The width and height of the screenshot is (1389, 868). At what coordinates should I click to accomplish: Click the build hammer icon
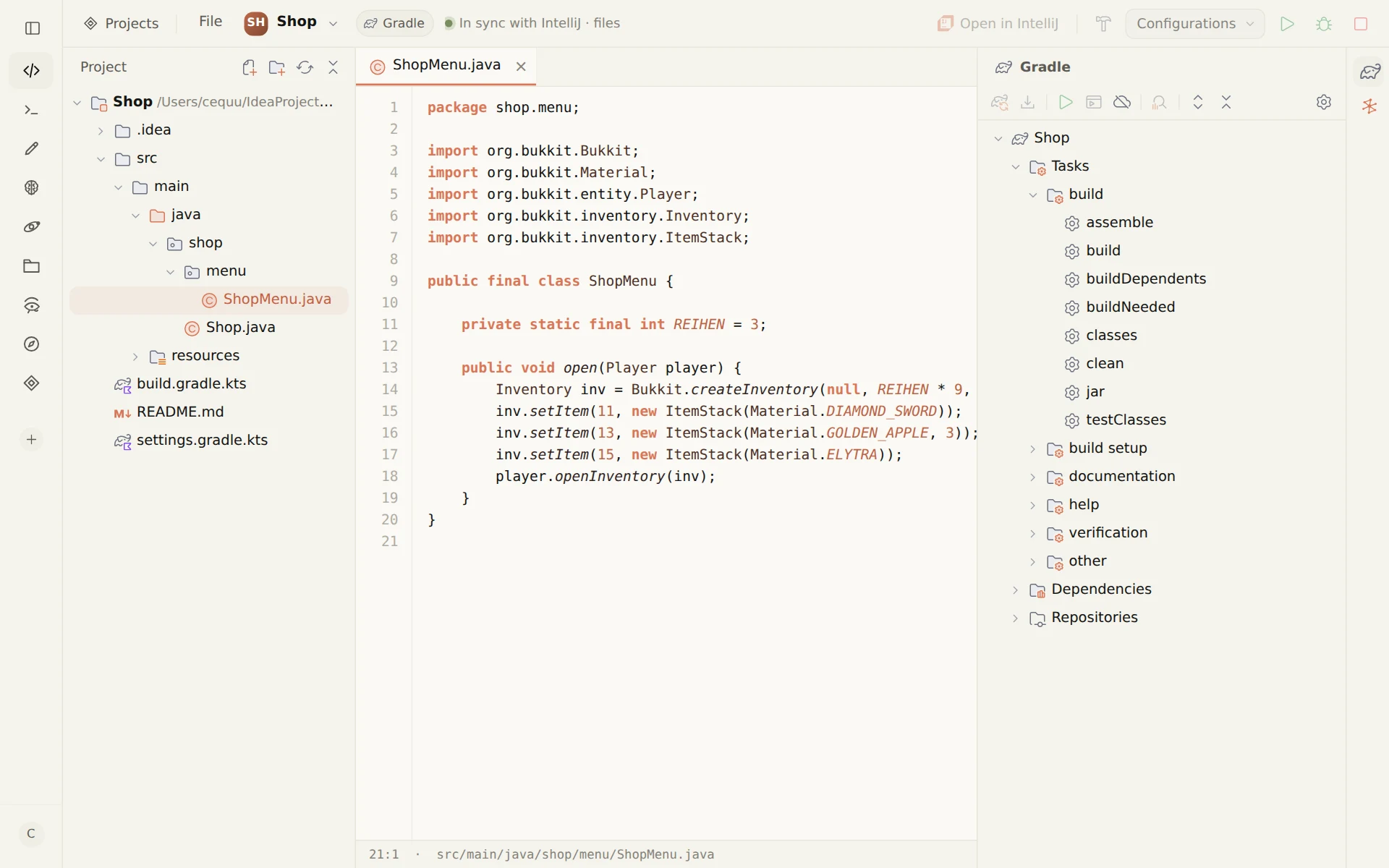[1103, 24]
